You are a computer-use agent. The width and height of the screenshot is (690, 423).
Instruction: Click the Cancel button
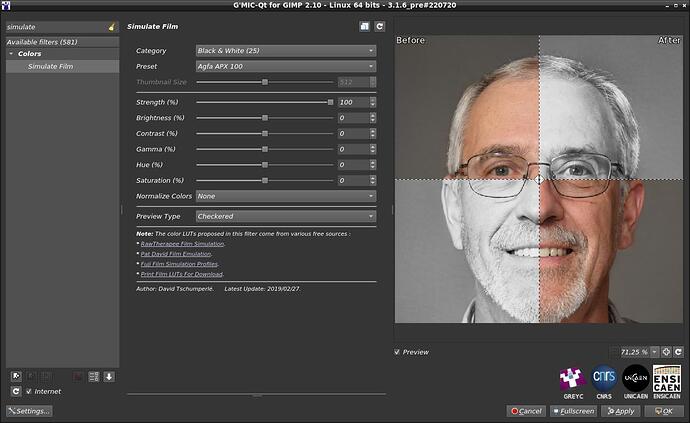pyautogui.click(x=526, y=411)
